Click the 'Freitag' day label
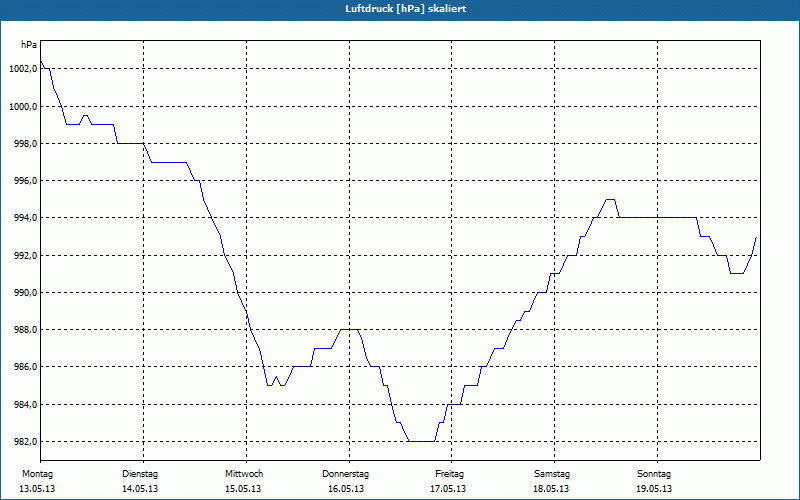The width and height of the screenshot is (800, 500). coord(449,474)
